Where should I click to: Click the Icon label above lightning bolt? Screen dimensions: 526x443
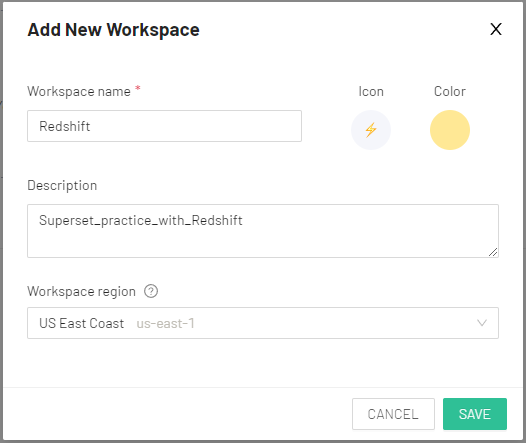coord(371,92)
